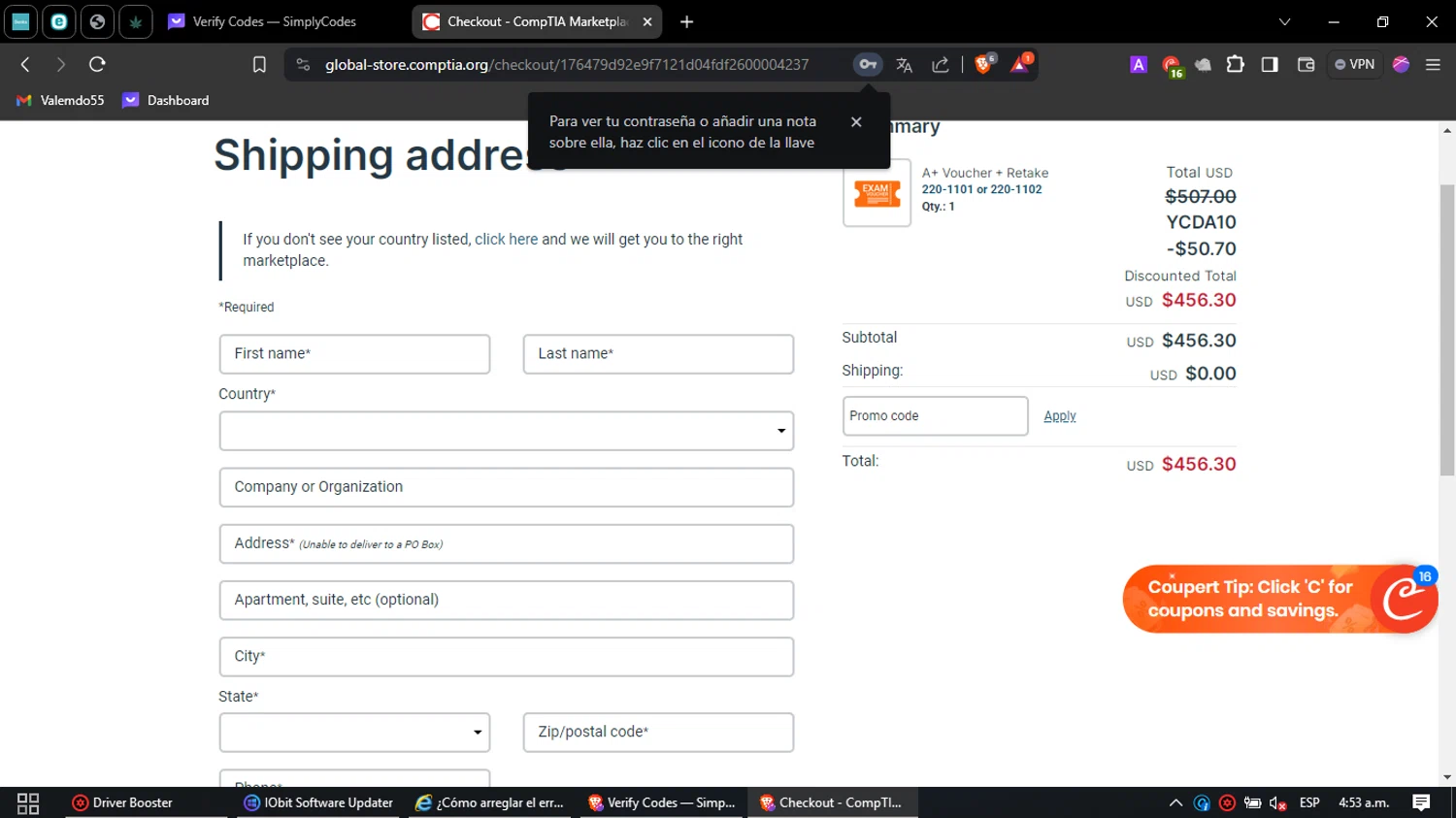Open the State dropdown
Image resolution: width=1456 pixels, height=818 pixels.
354,733
